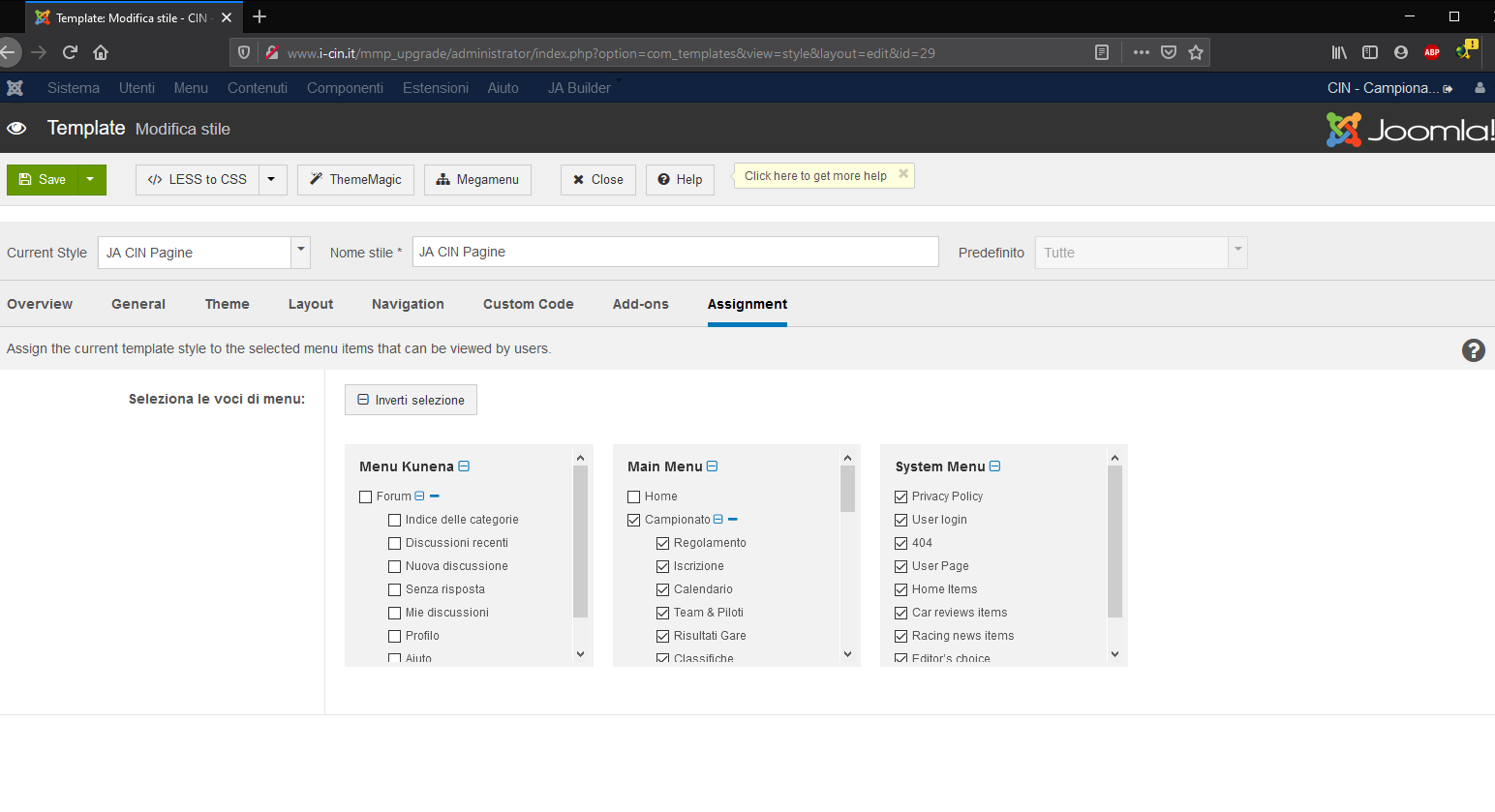Reload the page with browser refresh icon

(70, 52)
